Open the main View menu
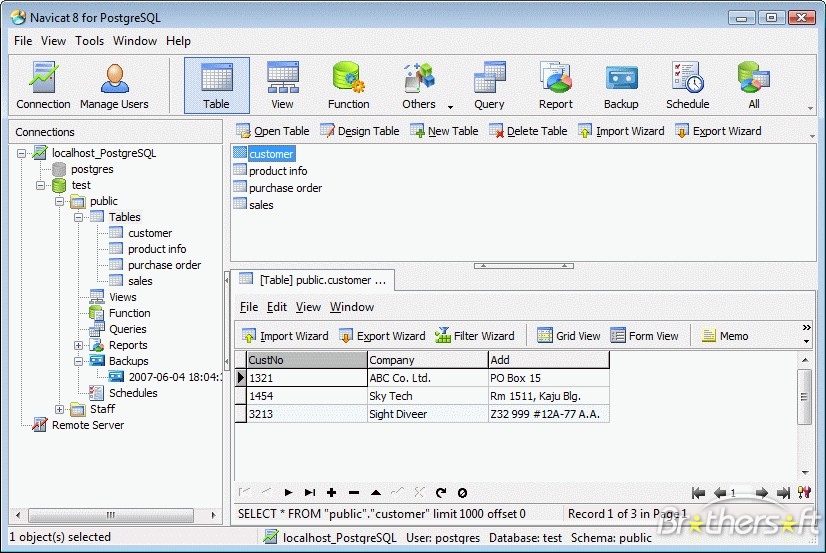Screen dimensions: 826x553 click(x=53, y=41)
